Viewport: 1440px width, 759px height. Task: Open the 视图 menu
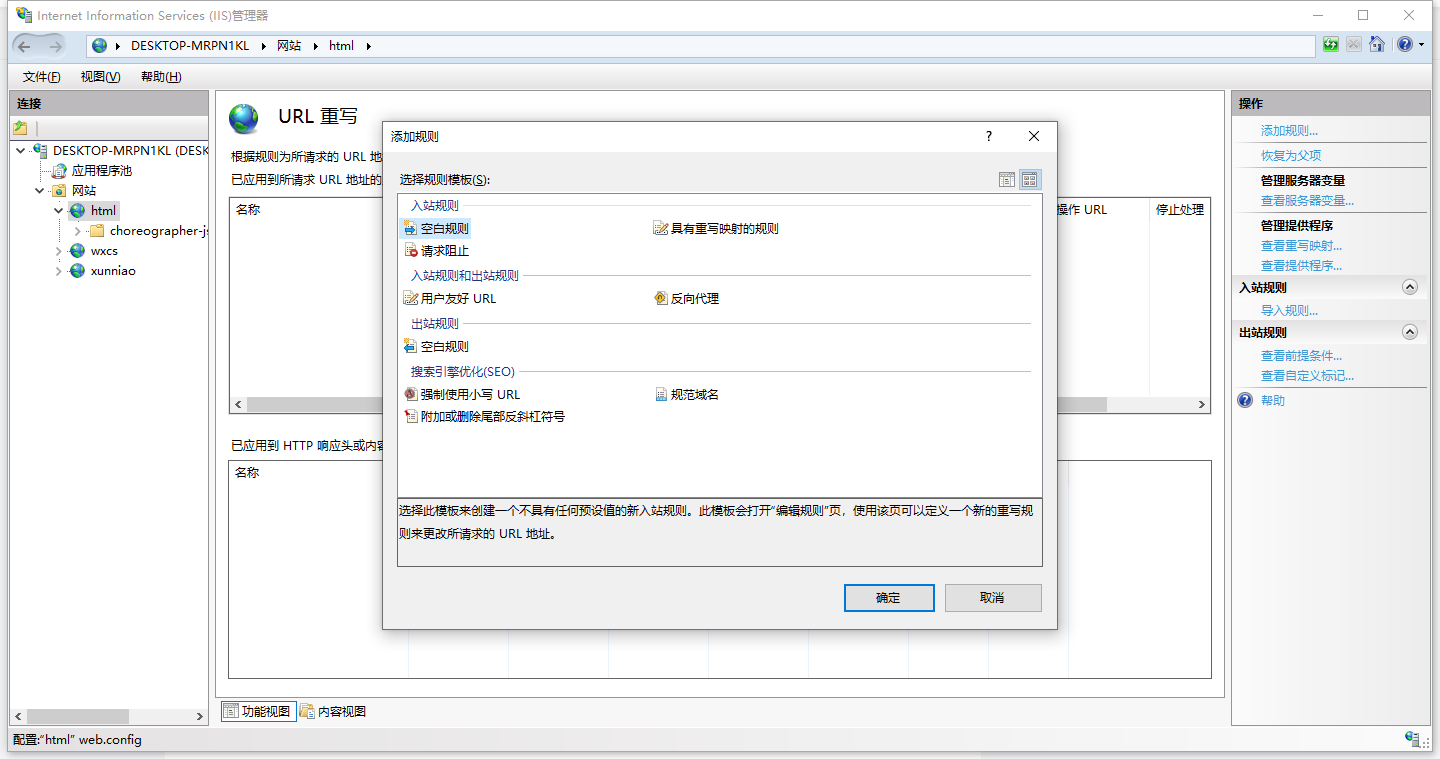[99, 76]
